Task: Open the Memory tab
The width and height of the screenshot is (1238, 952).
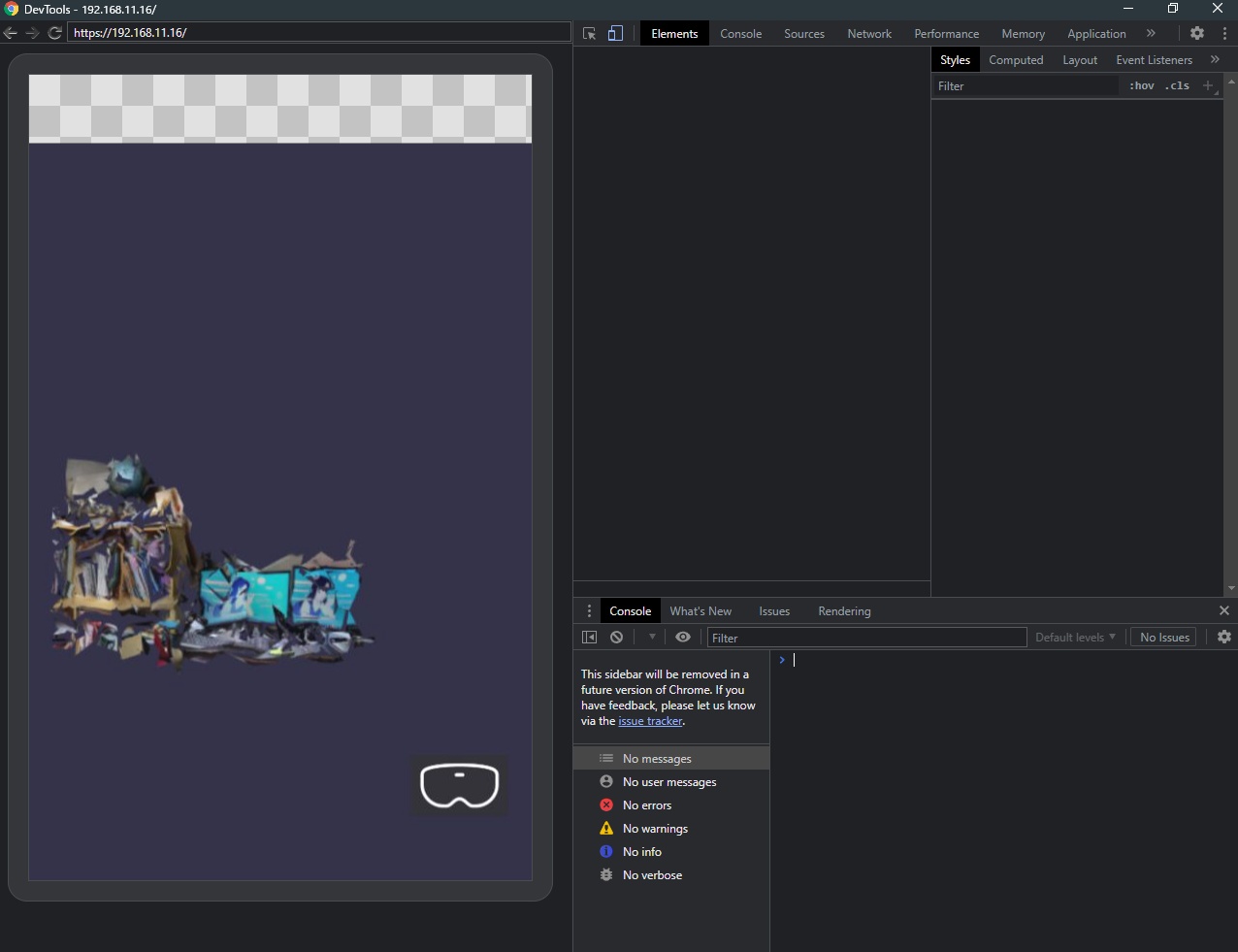Action: point(1024,33)
